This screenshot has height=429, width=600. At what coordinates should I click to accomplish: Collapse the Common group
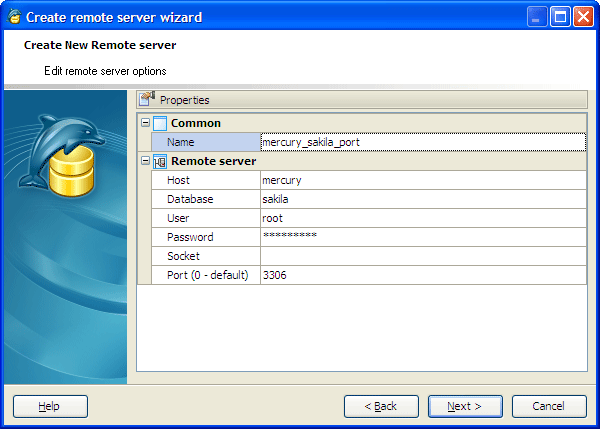(x=145, y=122)
